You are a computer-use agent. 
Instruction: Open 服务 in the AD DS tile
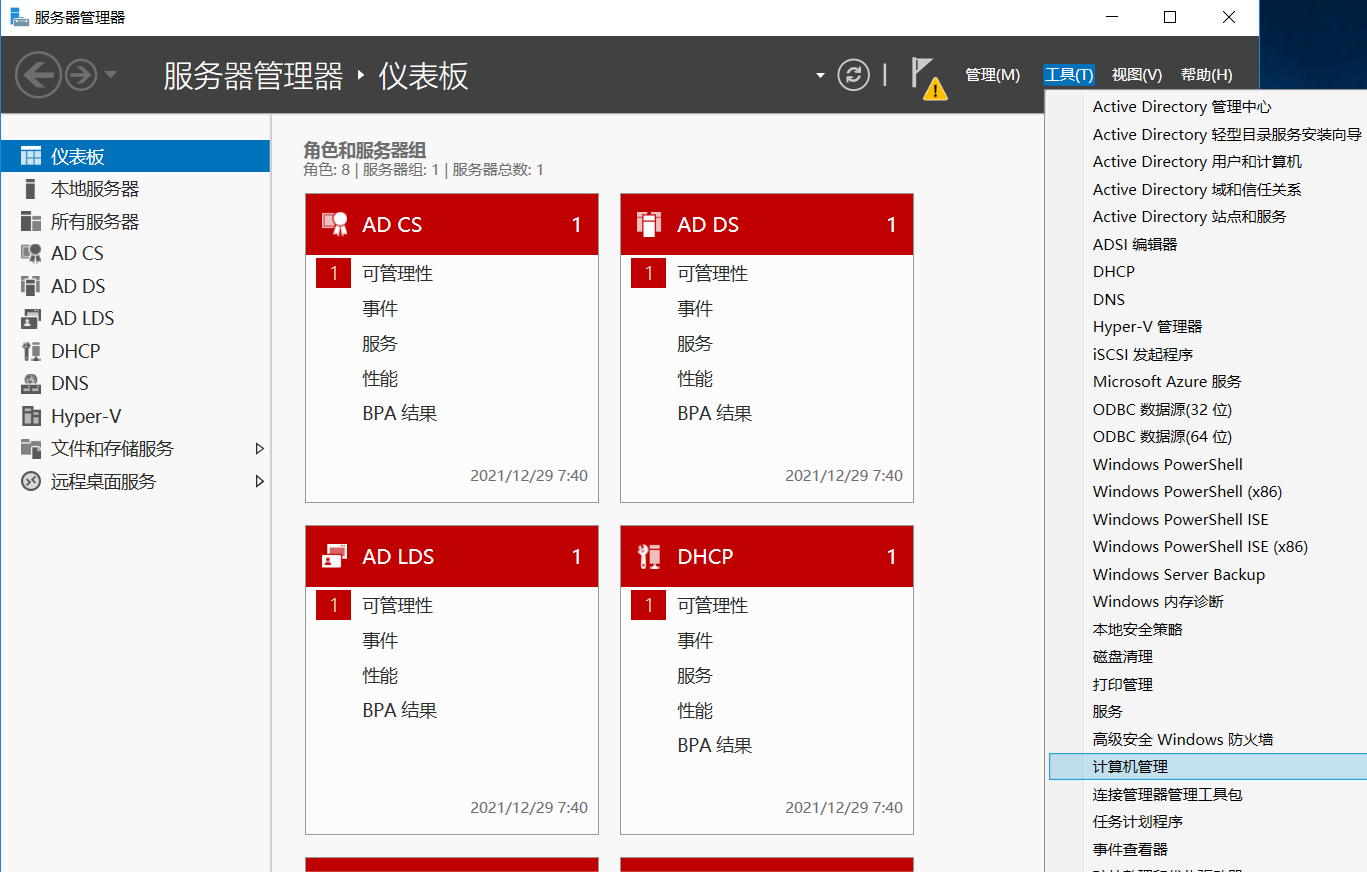pos(695,344)
